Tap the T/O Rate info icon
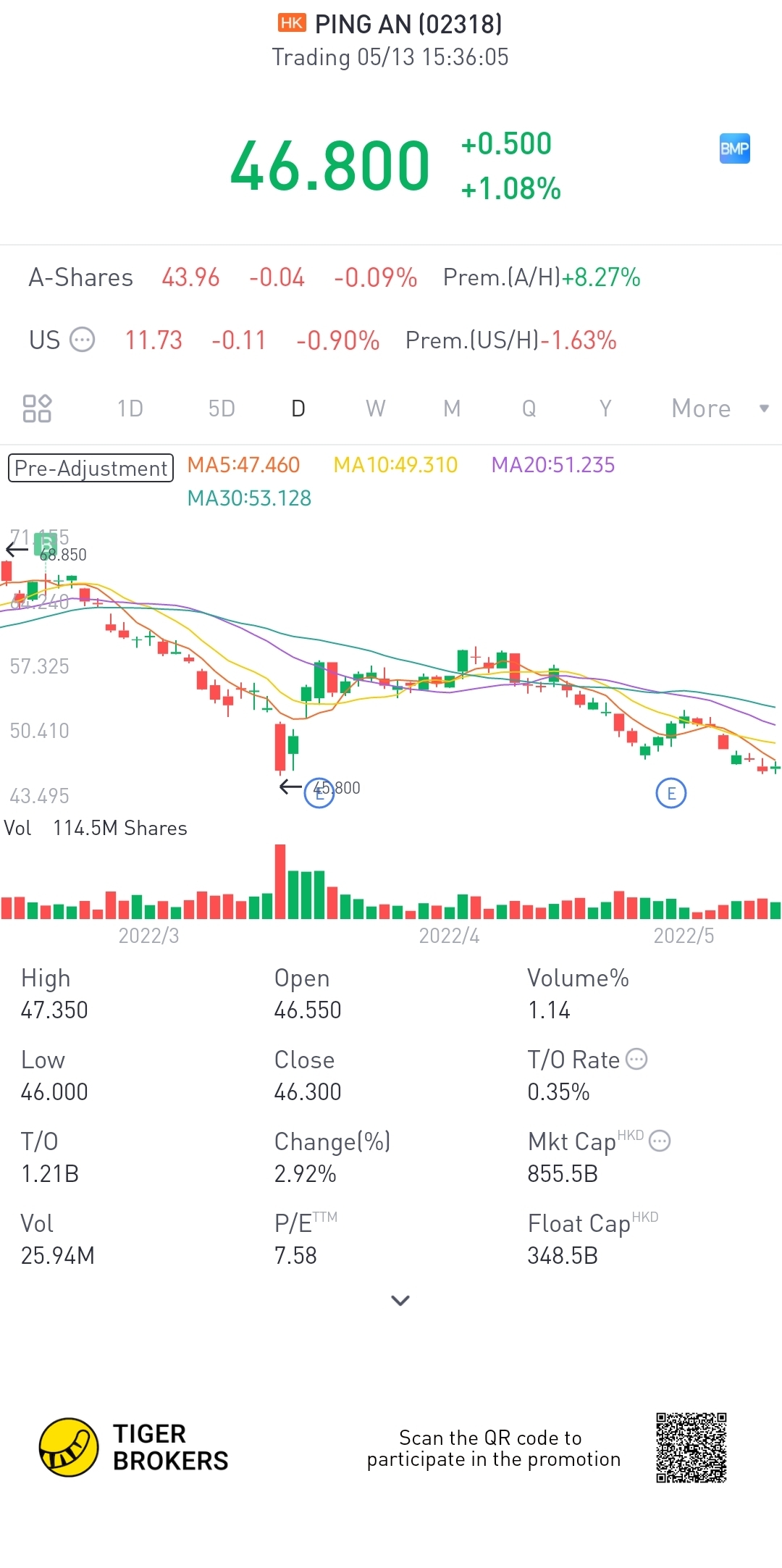This screenshot has width=782, height=1568. 636,1059
